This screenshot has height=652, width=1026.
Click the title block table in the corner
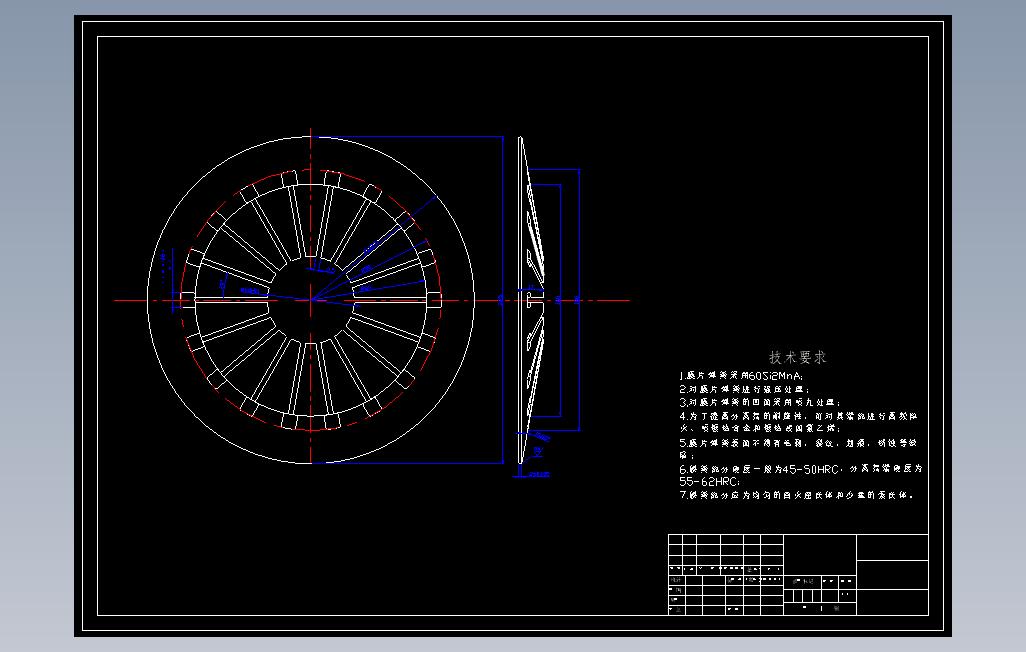point(798,575)
